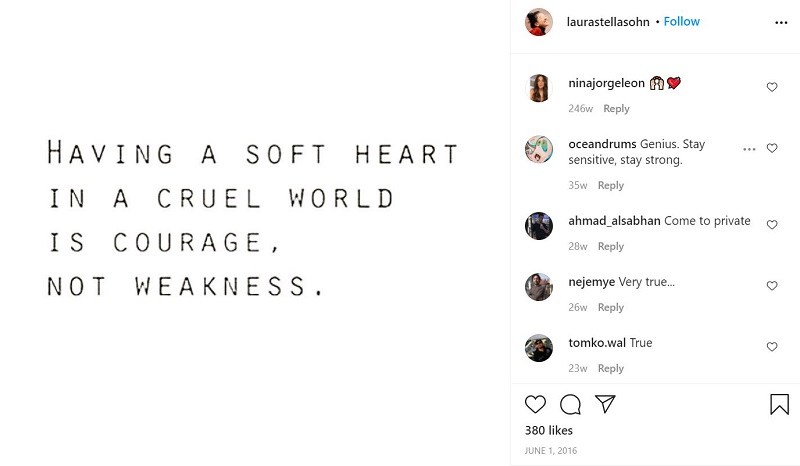
Task: Like the oceandrums comment
Action: pyautogui.click(x=772, y=149)
